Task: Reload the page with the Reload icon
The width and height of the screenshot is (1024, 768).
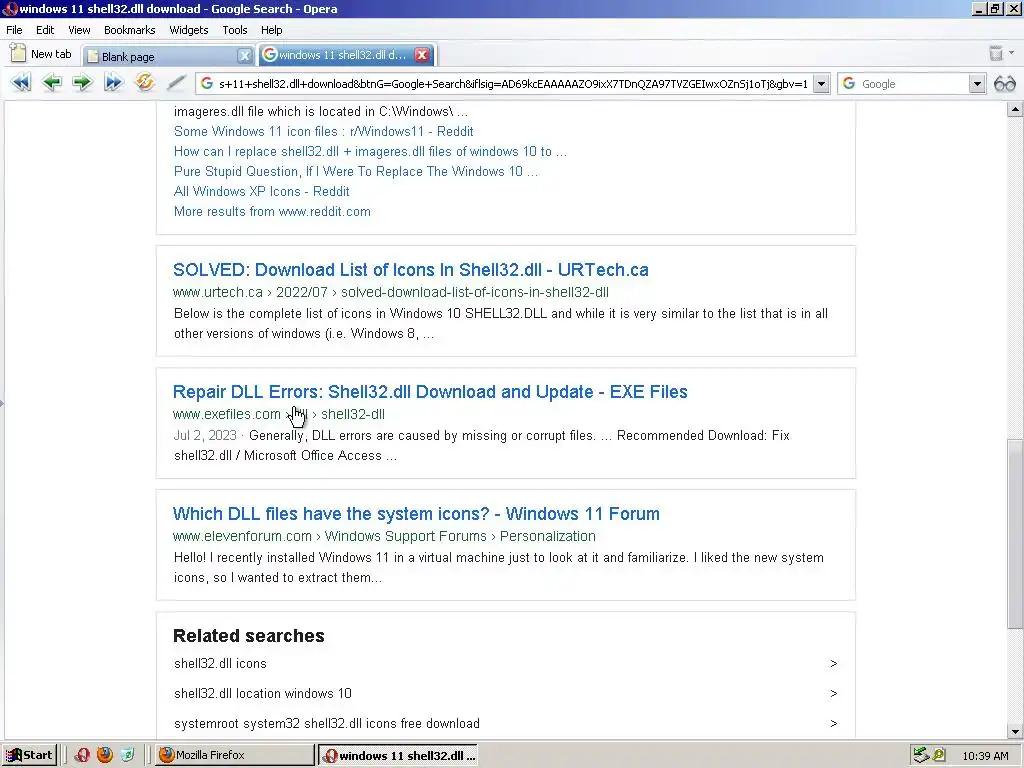Action: pos(145,83)
